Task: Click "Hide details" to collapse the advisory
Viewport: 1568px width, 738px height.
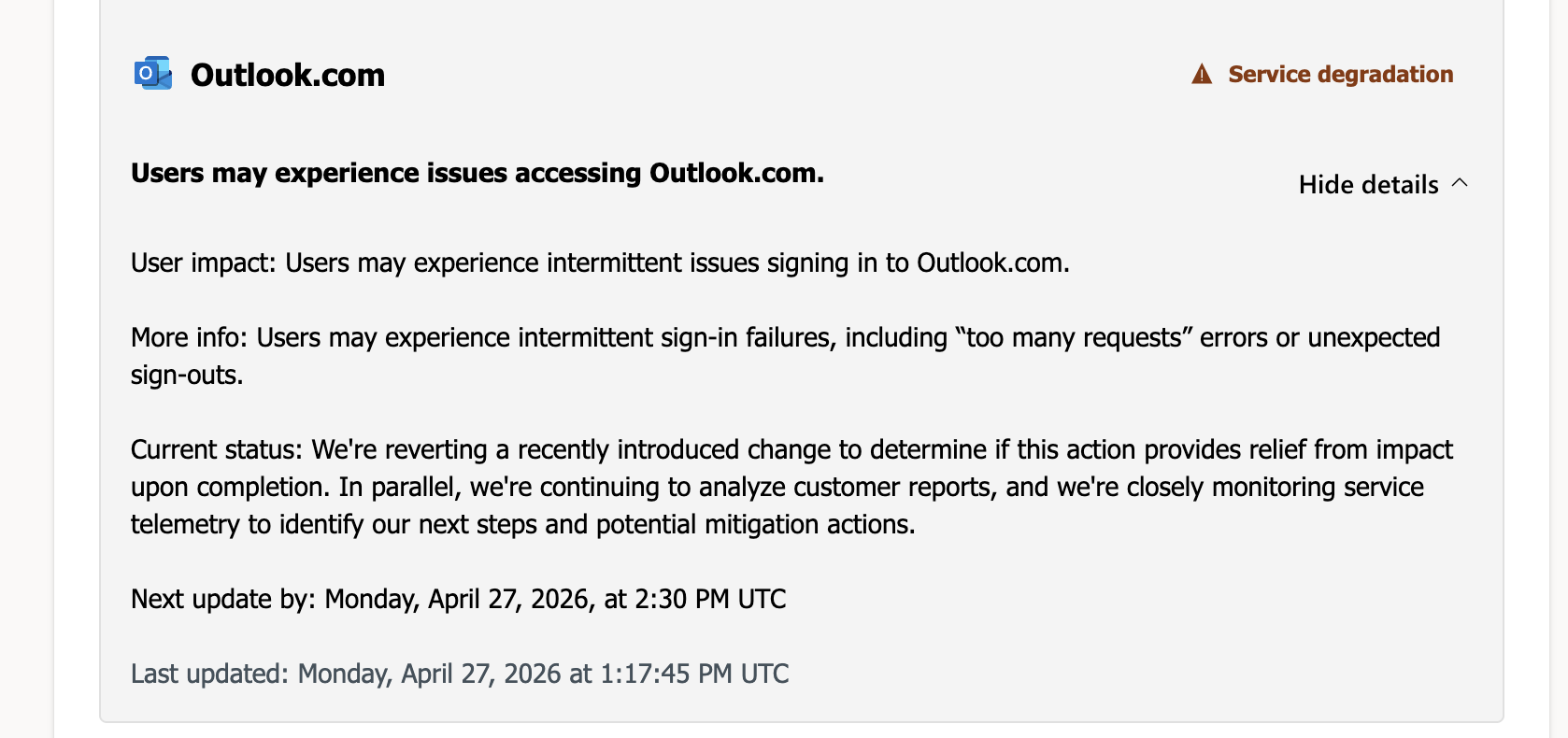Action: click(1367, 184)
